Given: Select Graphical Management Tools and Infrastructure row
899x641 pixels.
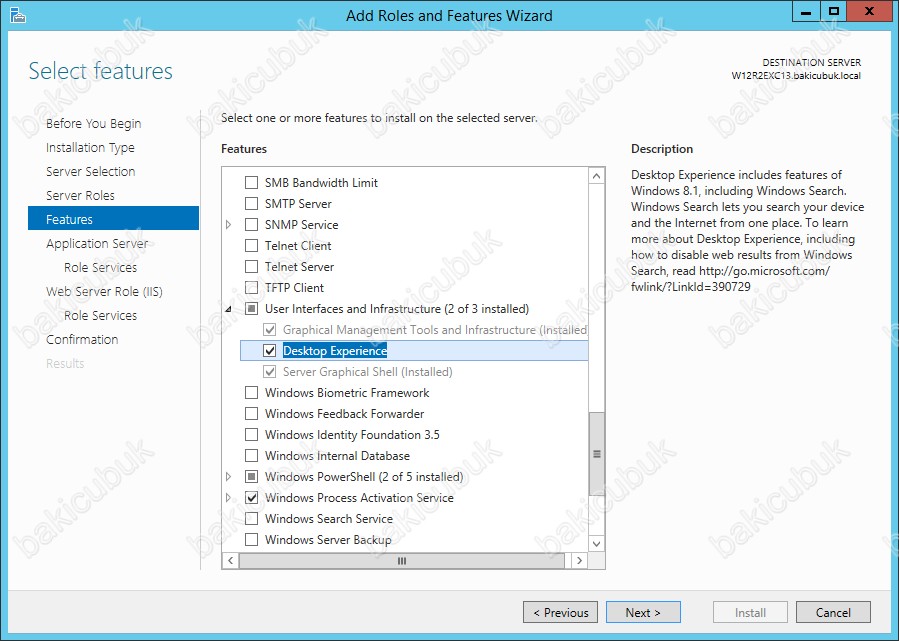Looking at the screenshot, I should point(435,330).
